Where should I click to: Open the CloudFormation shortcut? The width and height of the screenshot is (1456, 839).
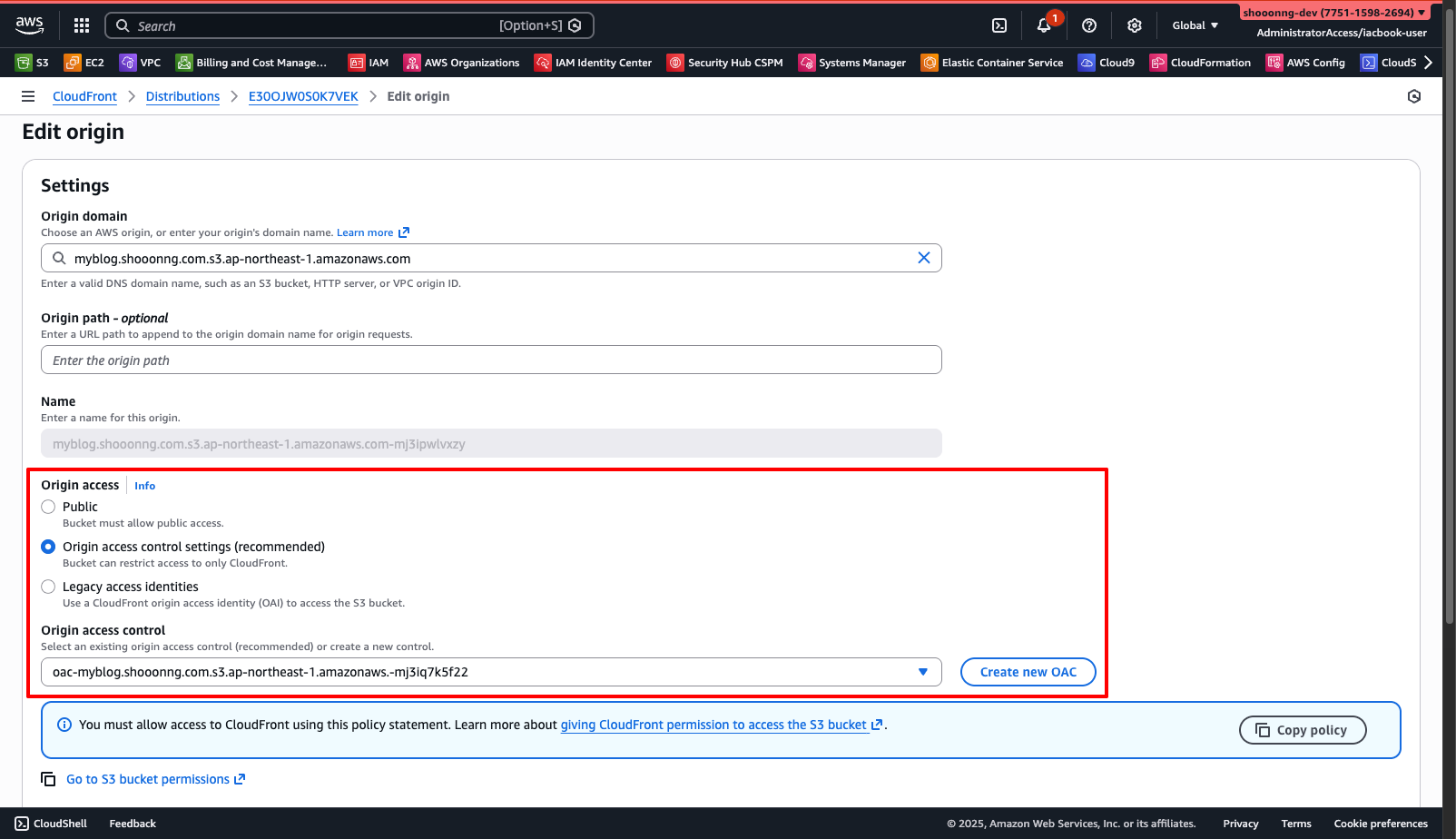pyautogui.click(x=1200, y=63)
